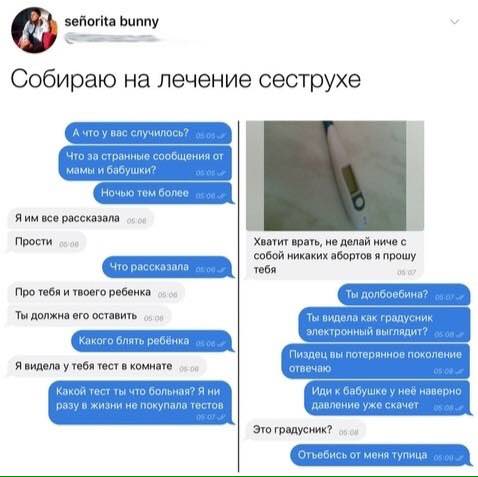Select 'Про тебя и твоего ребенка' message
The image size is (478, 477).
point(96,292)
